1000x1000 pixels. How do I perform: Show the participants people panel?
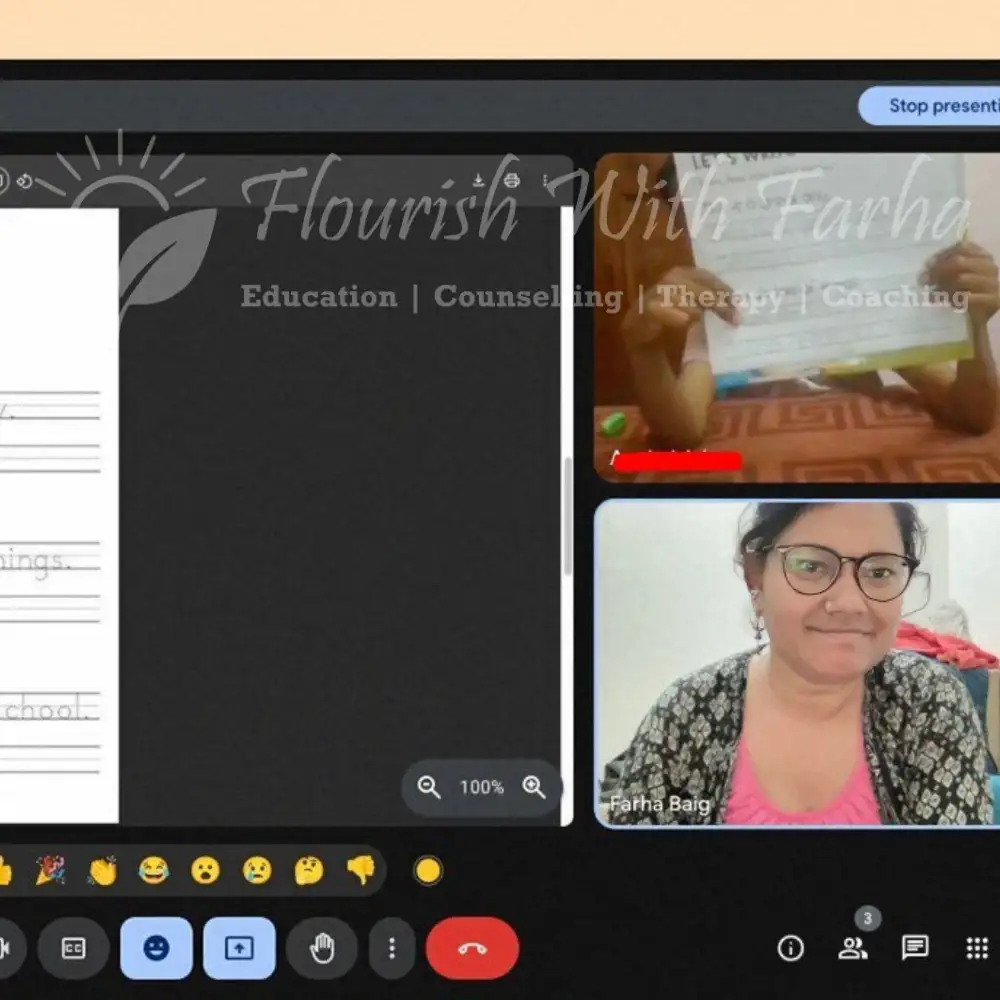pyautogui.click(x=853, y=948)
